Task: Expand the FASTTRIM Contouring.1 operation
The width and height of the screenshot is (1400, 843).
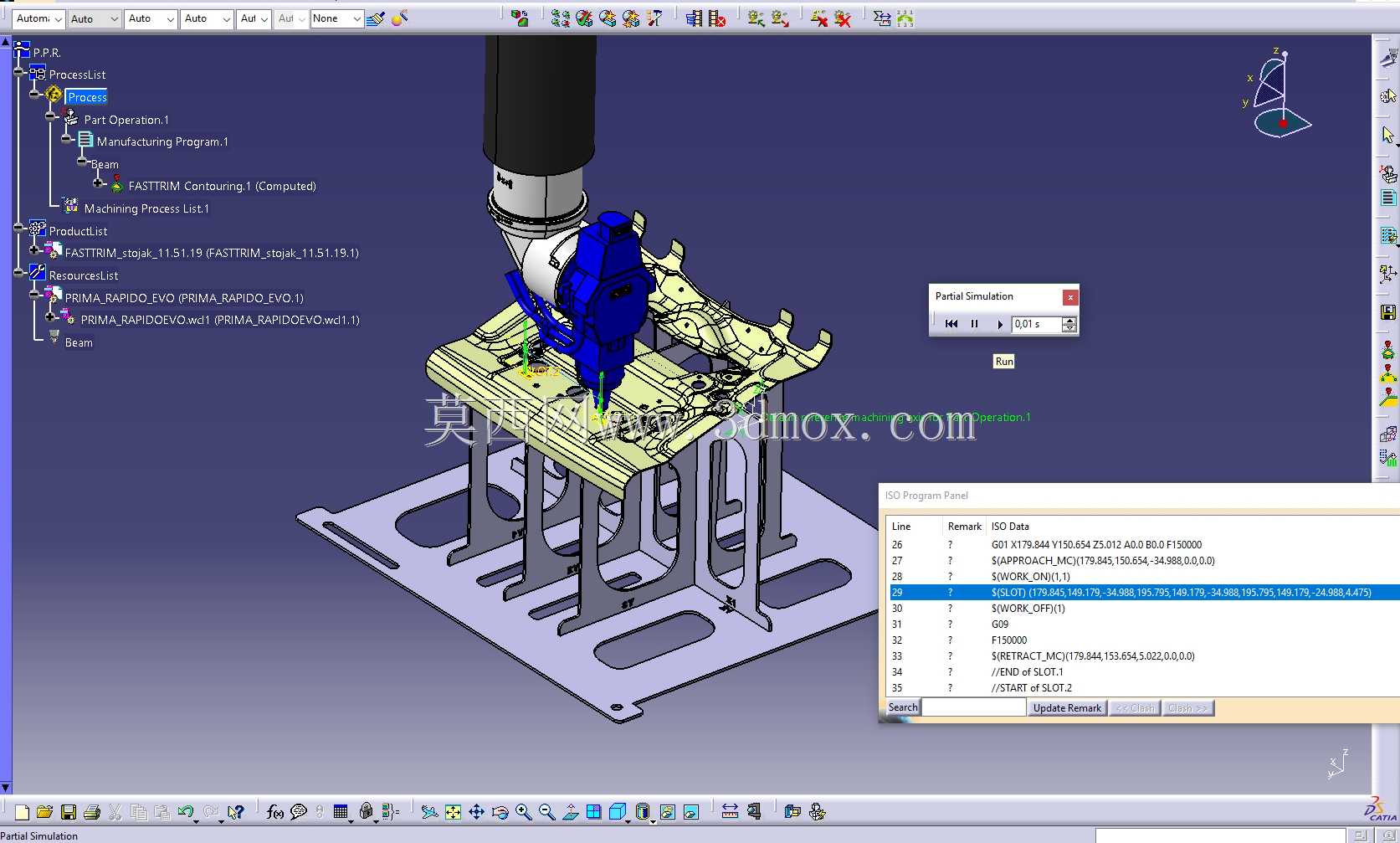Action: (x=98, y=183)
